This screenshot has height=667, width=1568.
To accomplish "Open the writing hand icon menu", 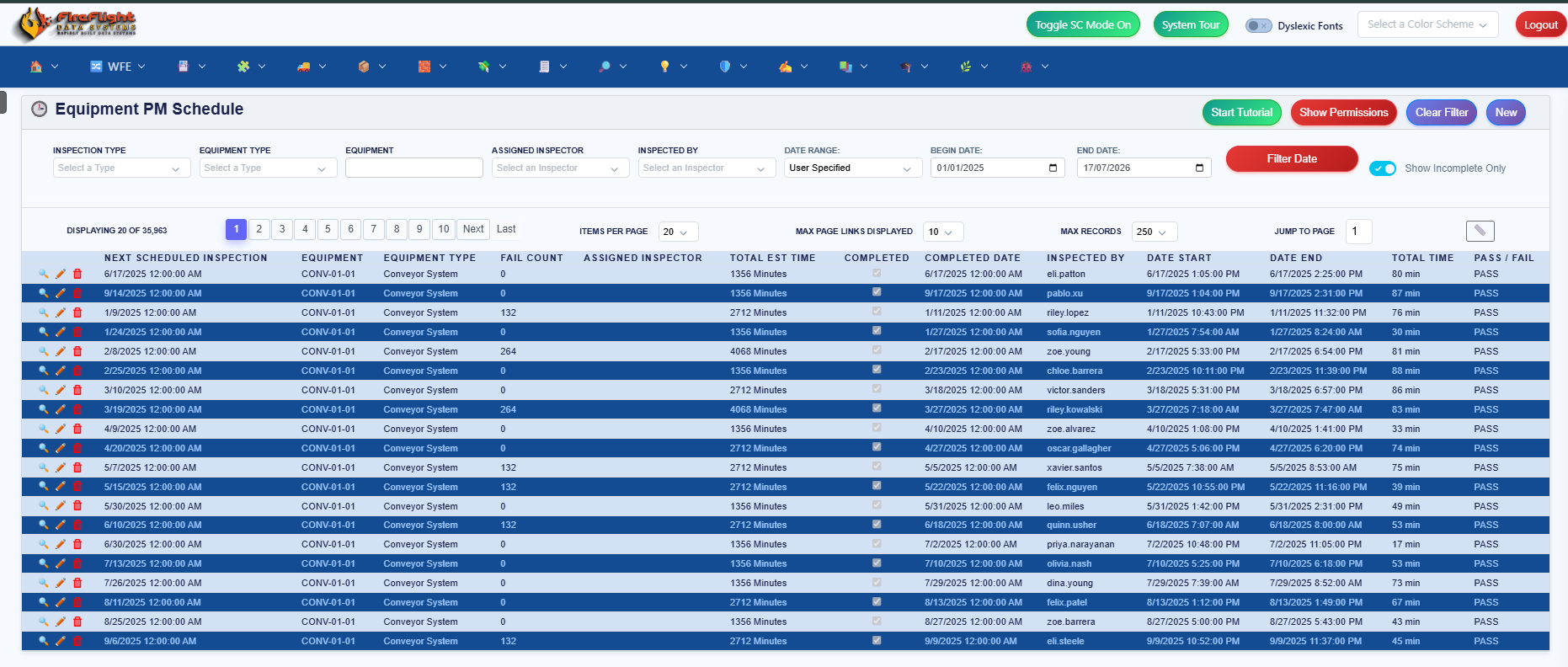I will 793,67.
